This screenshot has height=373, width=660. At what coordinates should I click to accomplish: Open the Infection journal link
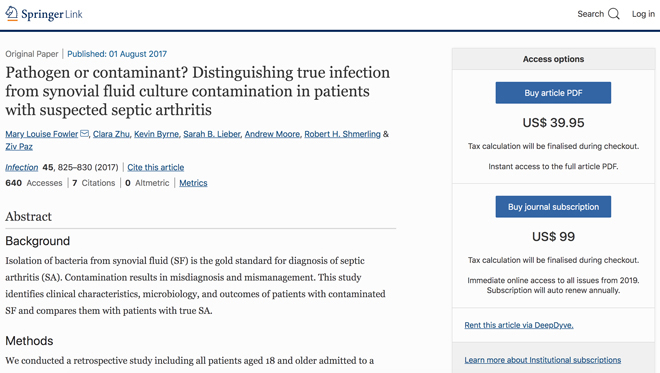21,167
